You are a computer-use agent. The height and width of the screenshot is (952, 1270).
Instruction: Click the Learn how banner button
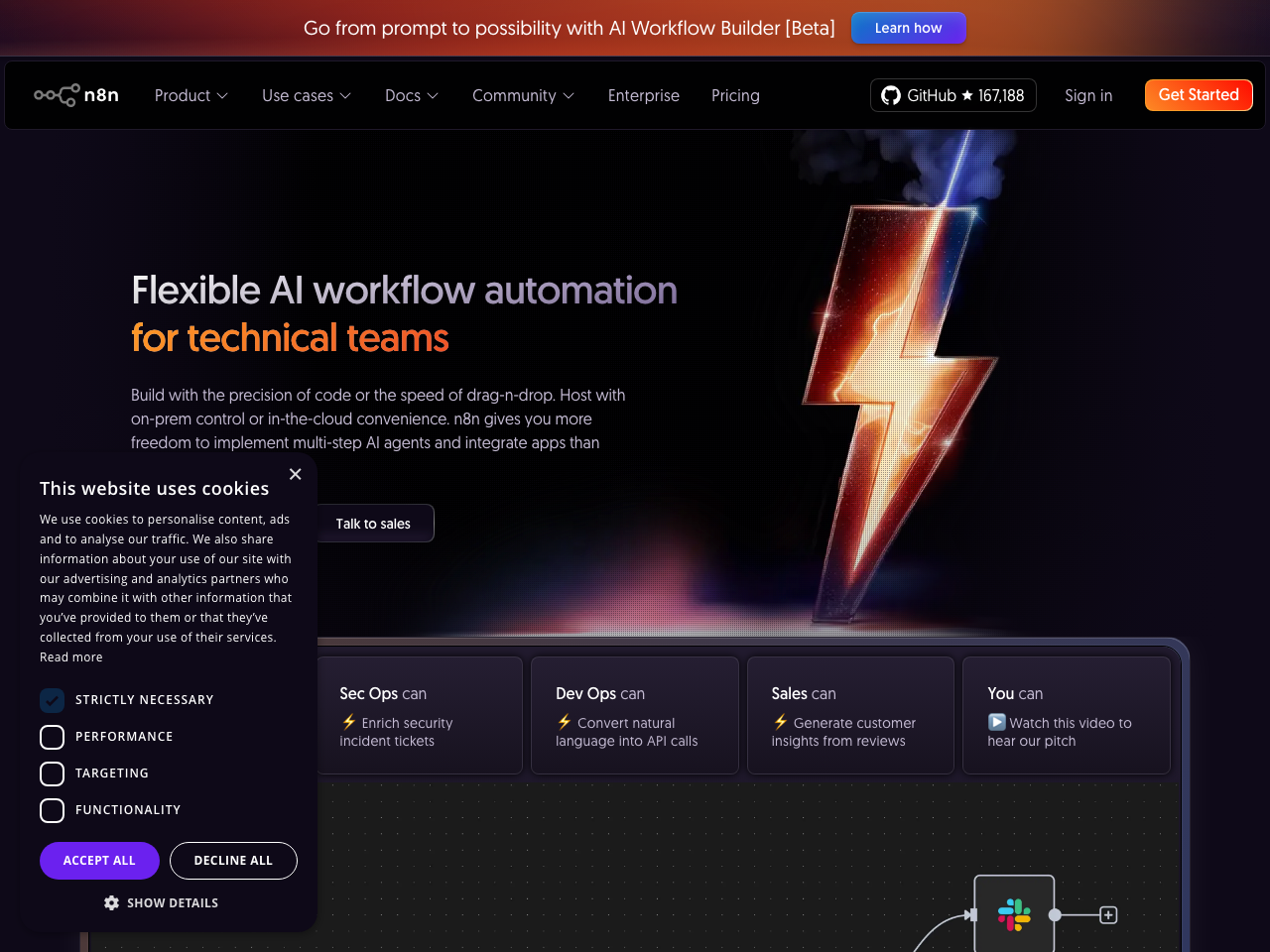tap(908, 28)
